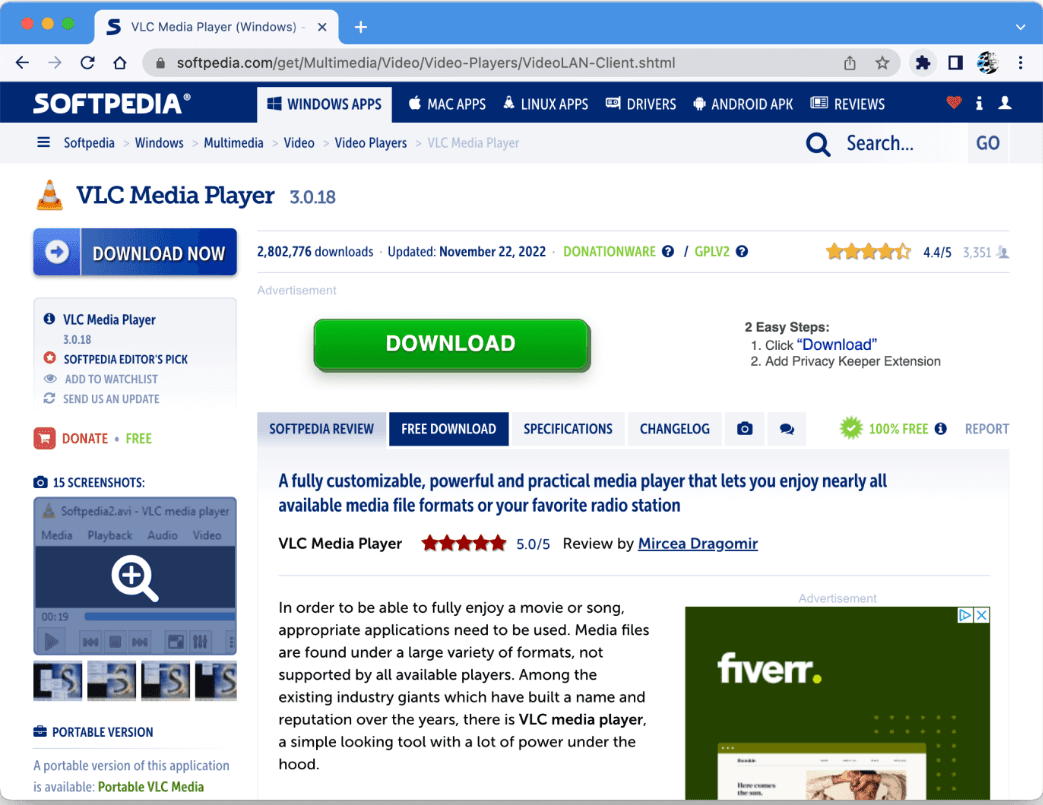
Task: Click the AdChoices icon on Fiverr ad
Action: pos(965,615)
